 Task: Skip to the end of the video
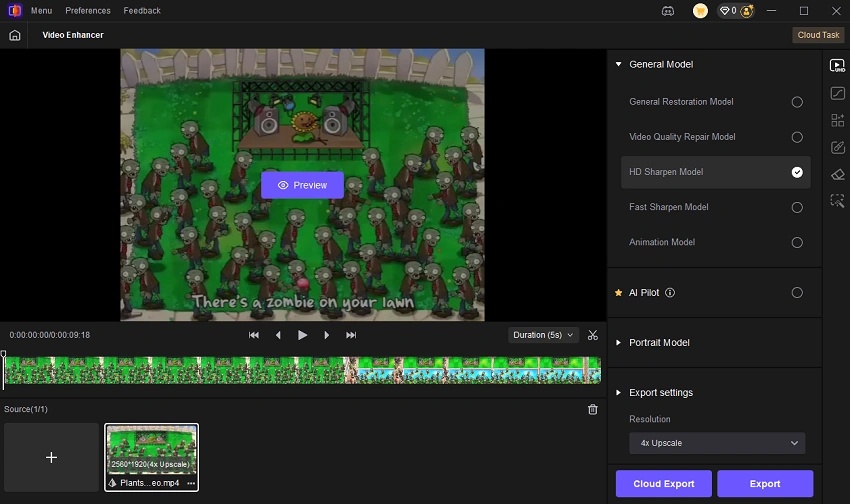click(351, 335)
